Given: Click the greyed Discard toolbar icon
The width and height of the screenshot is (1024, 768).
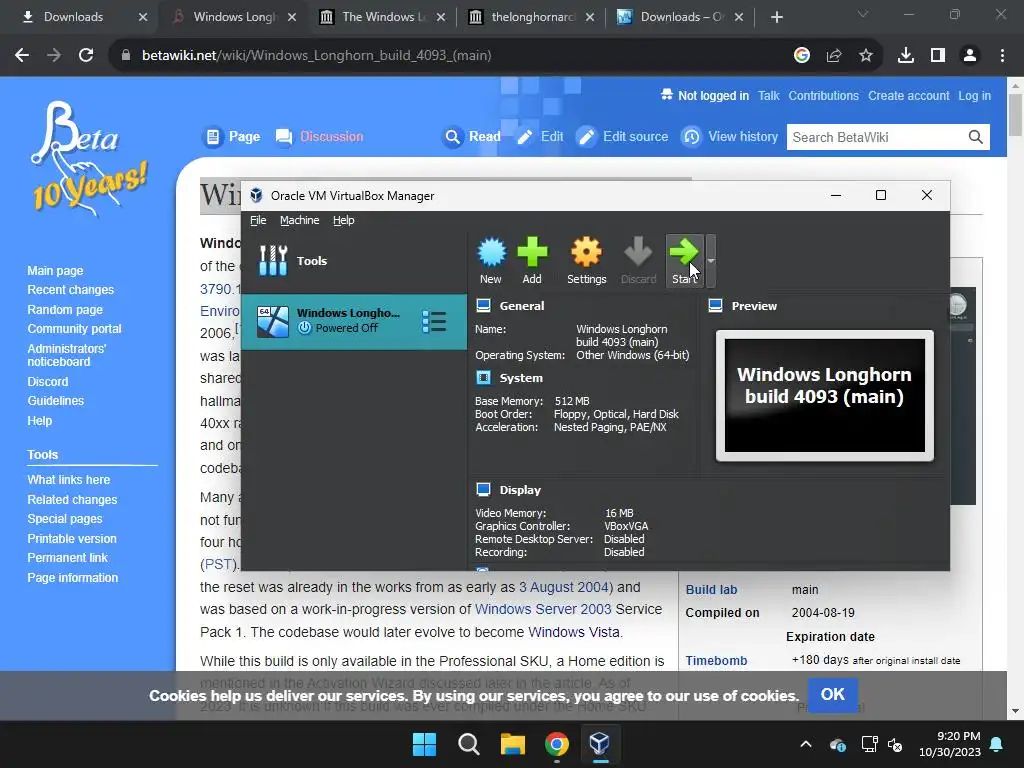Looking at the screenshot, I should coord(638,261).
